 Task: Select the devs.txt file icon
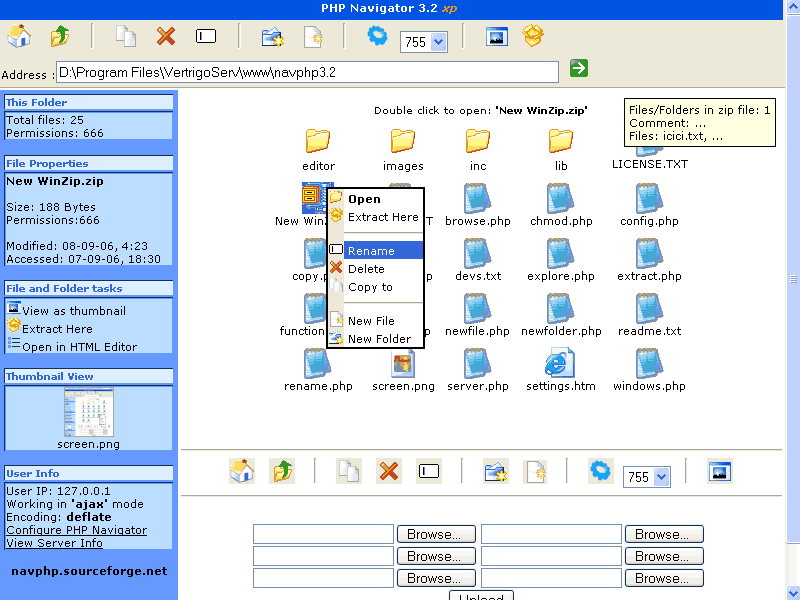pos(478,253)
